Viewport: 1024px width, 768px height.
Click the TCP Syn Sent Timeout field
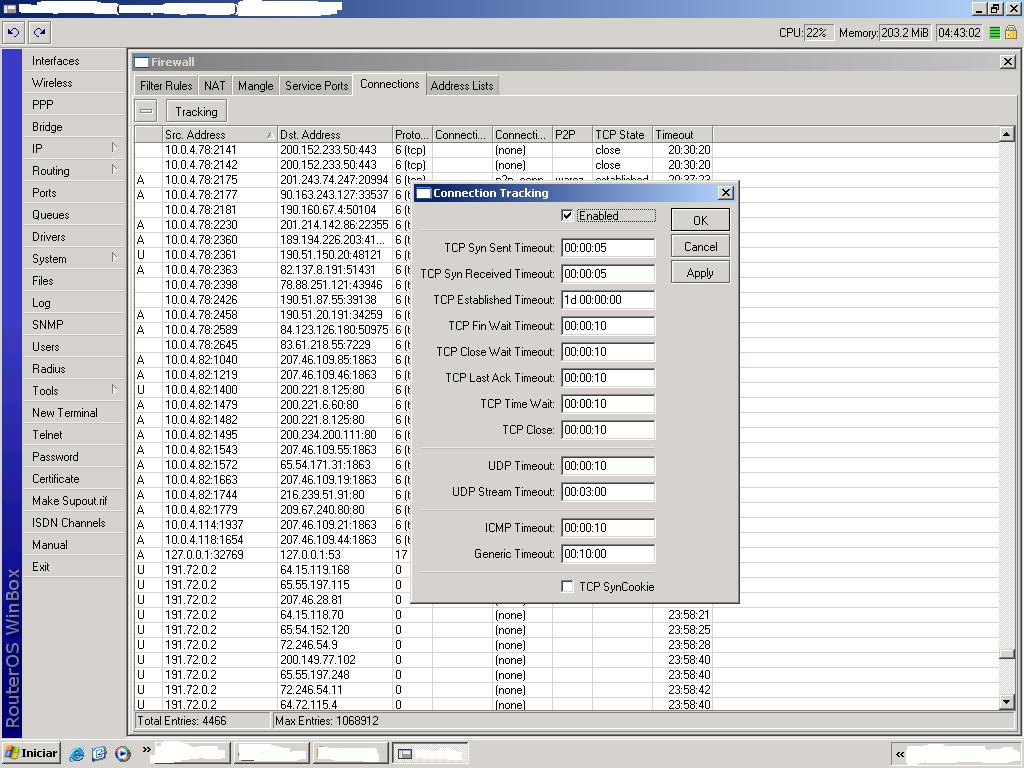[607, 248]
